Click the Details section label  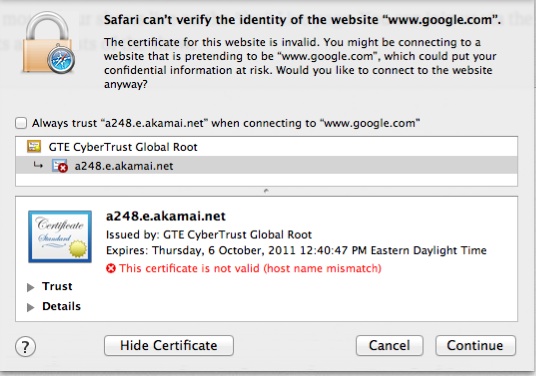pyautogui.click(x=62, y=306)
